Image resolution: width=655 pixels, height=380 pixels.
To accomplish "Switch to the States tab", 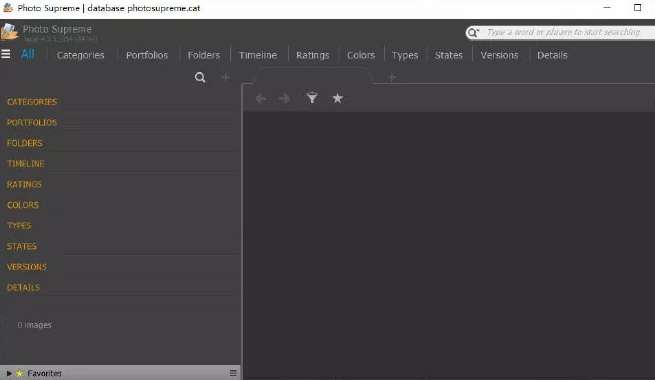I will pyautogui.click(x=449, y=55).
